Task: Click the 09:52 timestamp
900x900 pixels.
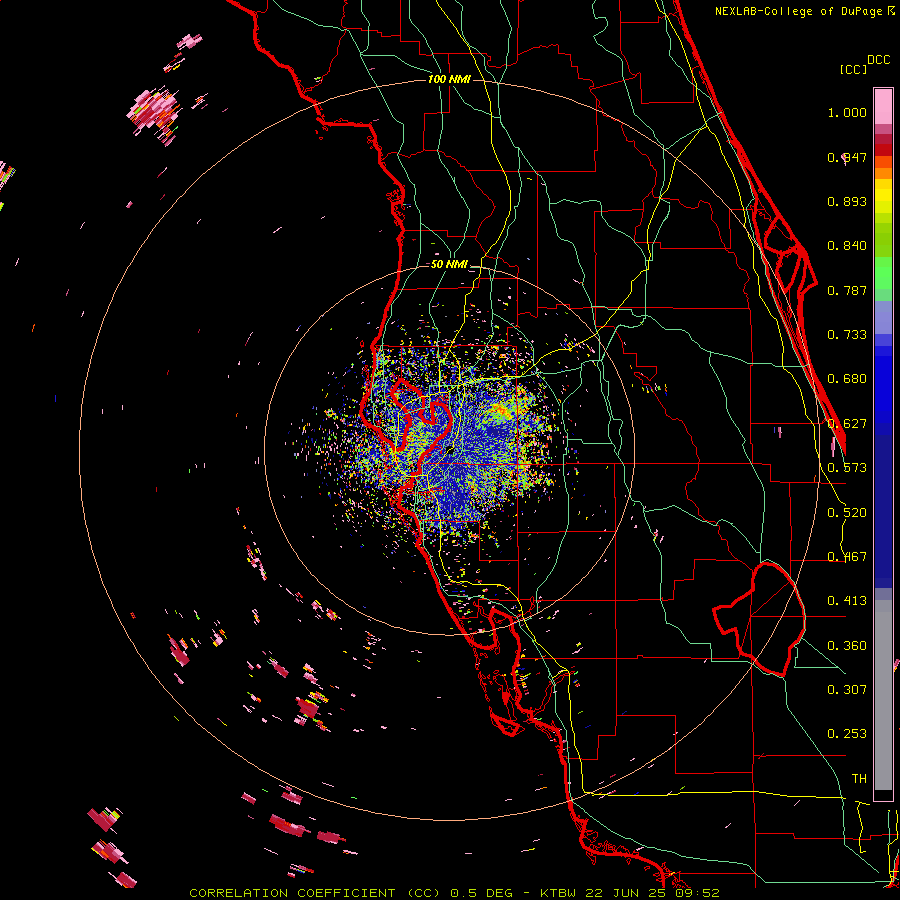Action: [x=696, y=893]
